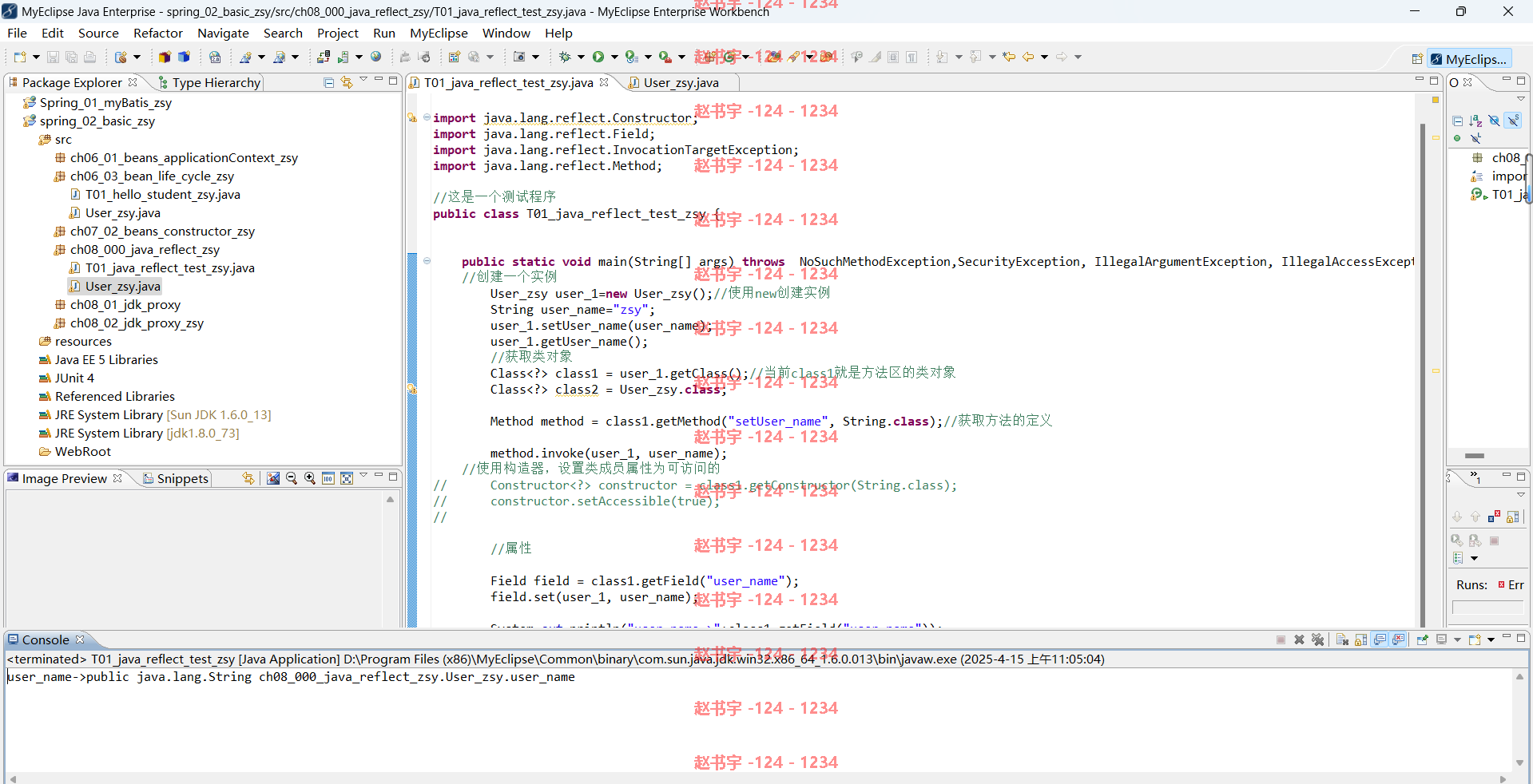Toggle Scroll Lock in Console
Viewport: 1533px width, 784px height.
click(x=1360, y=639)
